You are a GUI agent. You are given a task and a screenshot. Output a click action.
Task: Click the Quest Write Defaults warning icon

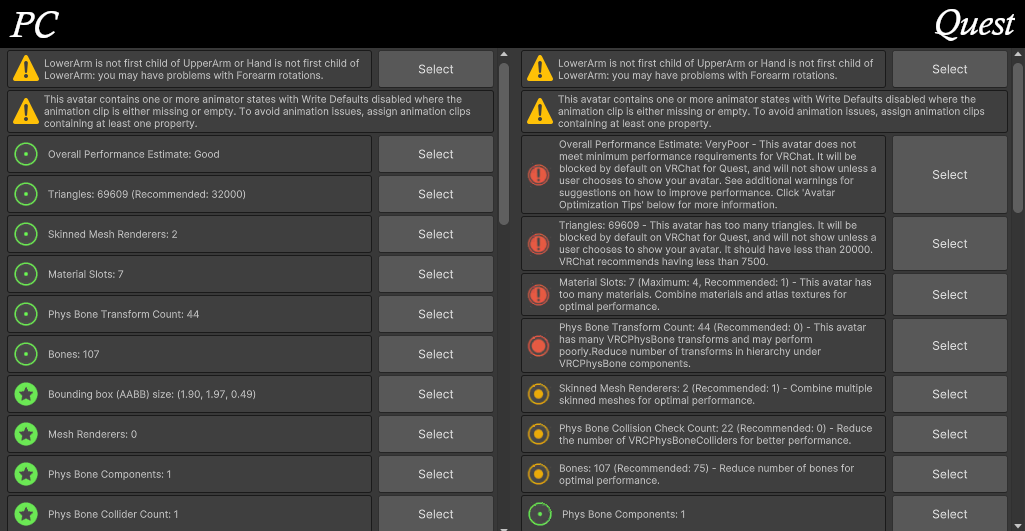(540, 111)
